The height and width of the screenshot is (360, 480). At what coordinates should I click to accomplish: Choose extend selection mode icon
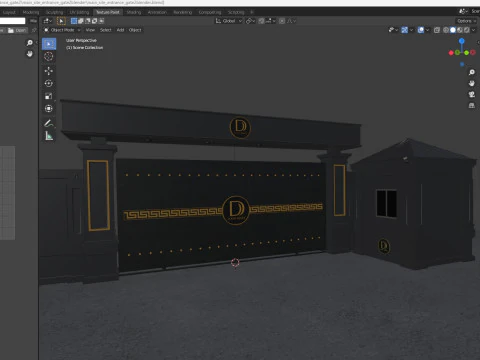(x=81, y=21)
